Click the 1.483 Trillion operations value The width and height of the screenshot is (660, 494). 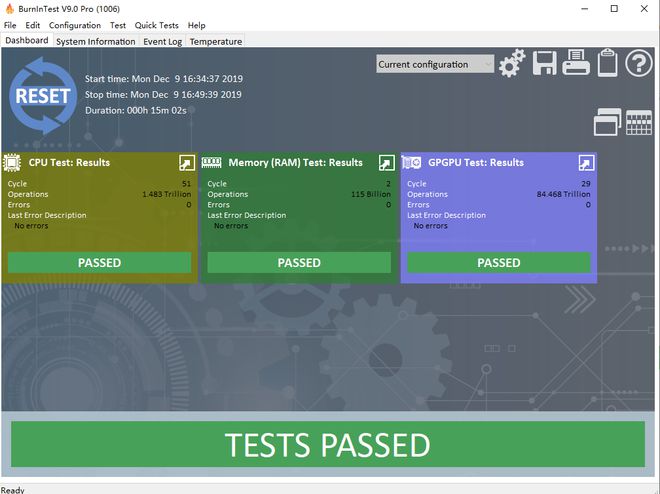tap(167, 194)
